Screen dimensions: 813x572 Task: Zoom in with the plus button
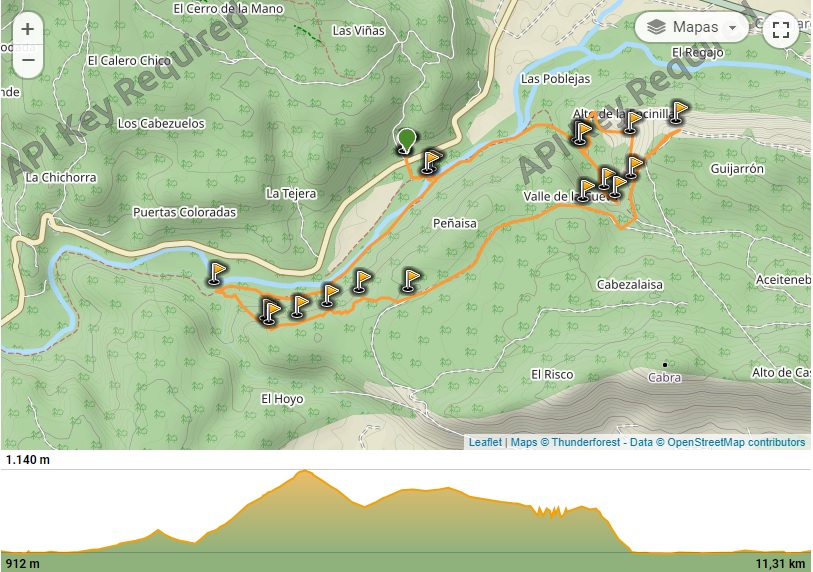(x=27, y=29)
